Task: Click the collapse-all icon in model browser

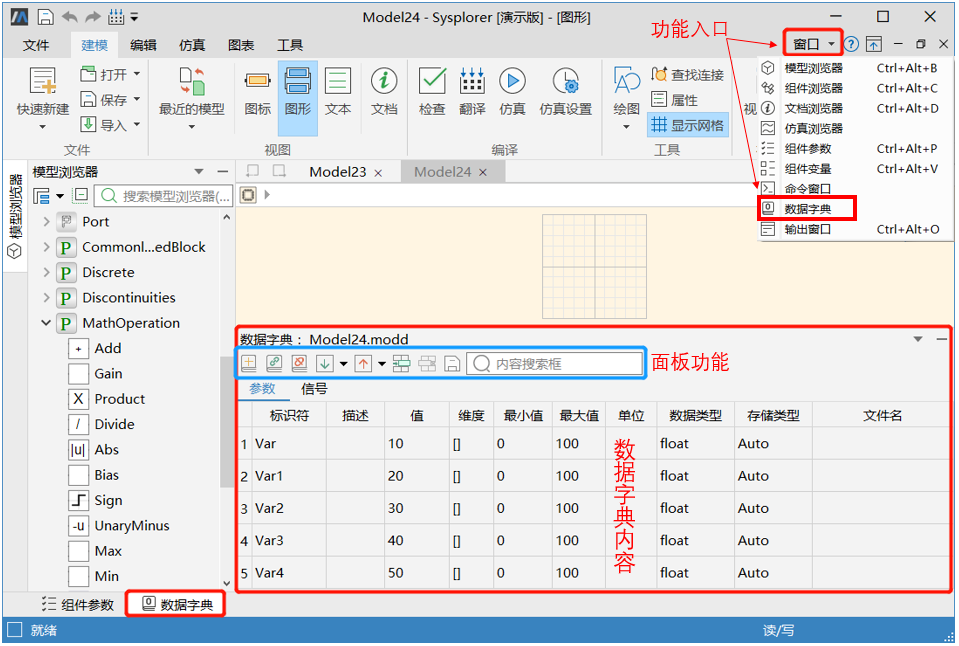Action: (80, 196)
